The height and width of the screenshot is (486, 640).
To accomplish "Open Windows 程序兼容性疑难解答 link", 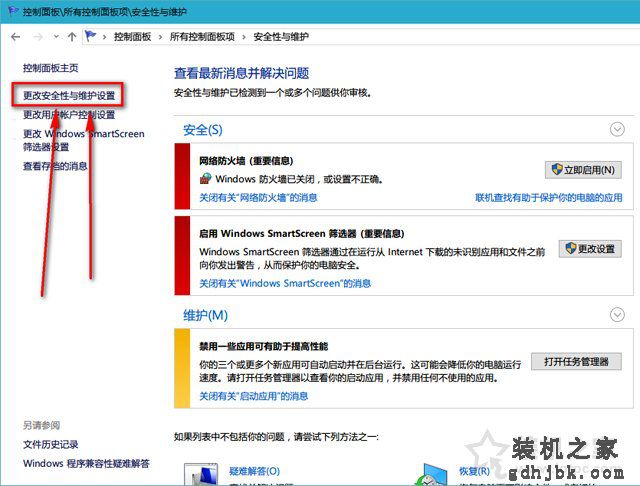I will tap(86, 464).
